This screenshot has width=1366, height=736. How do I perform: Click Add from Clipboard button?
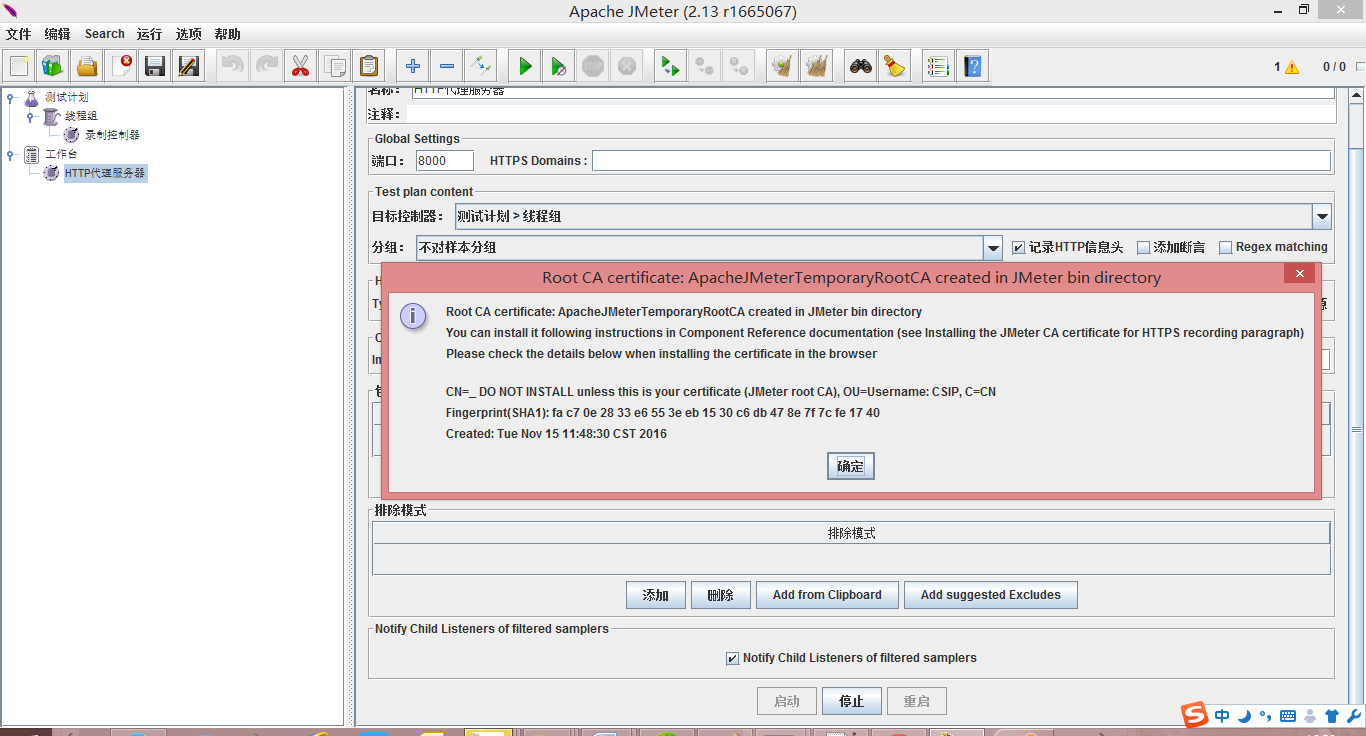827,595
